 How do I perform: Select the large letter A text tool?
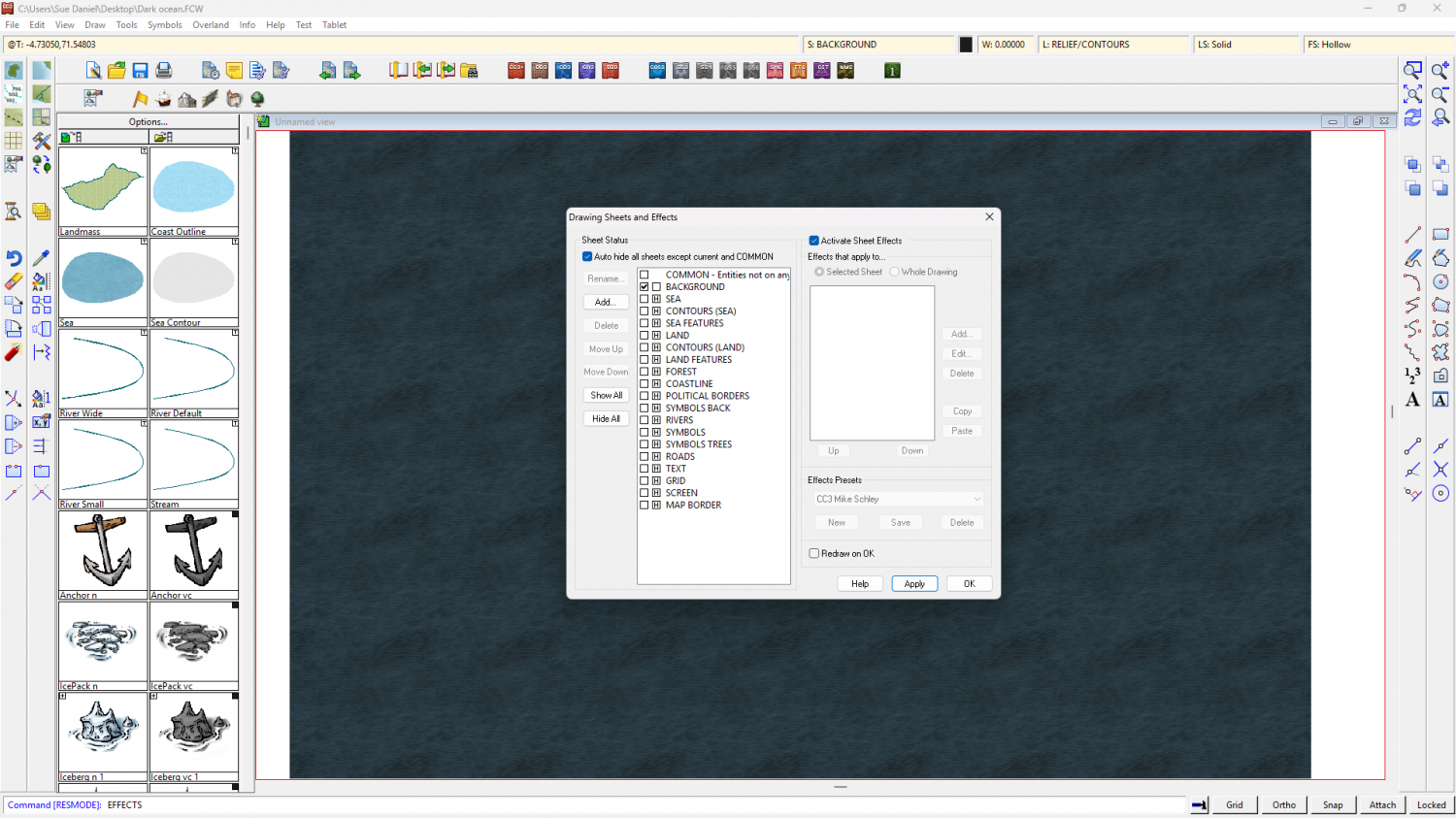1412,400
